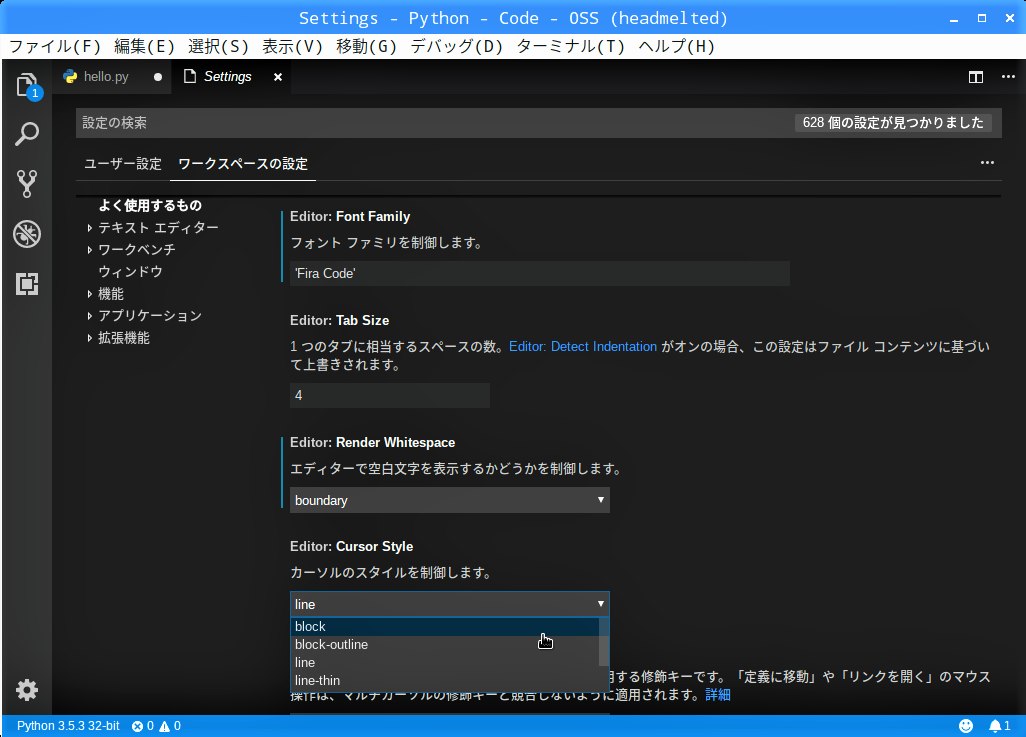This screenshot has width=1026, height=737.
Task: Open the 編集(E) menu
Action: [x=145, y=46]
